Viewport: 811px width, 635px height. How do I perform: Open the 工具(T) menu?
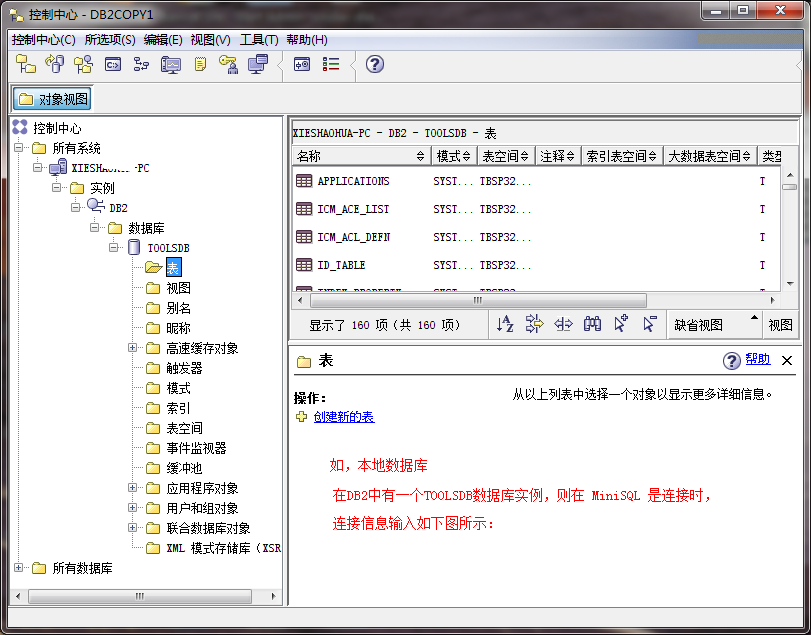click(x=259, y=40)
